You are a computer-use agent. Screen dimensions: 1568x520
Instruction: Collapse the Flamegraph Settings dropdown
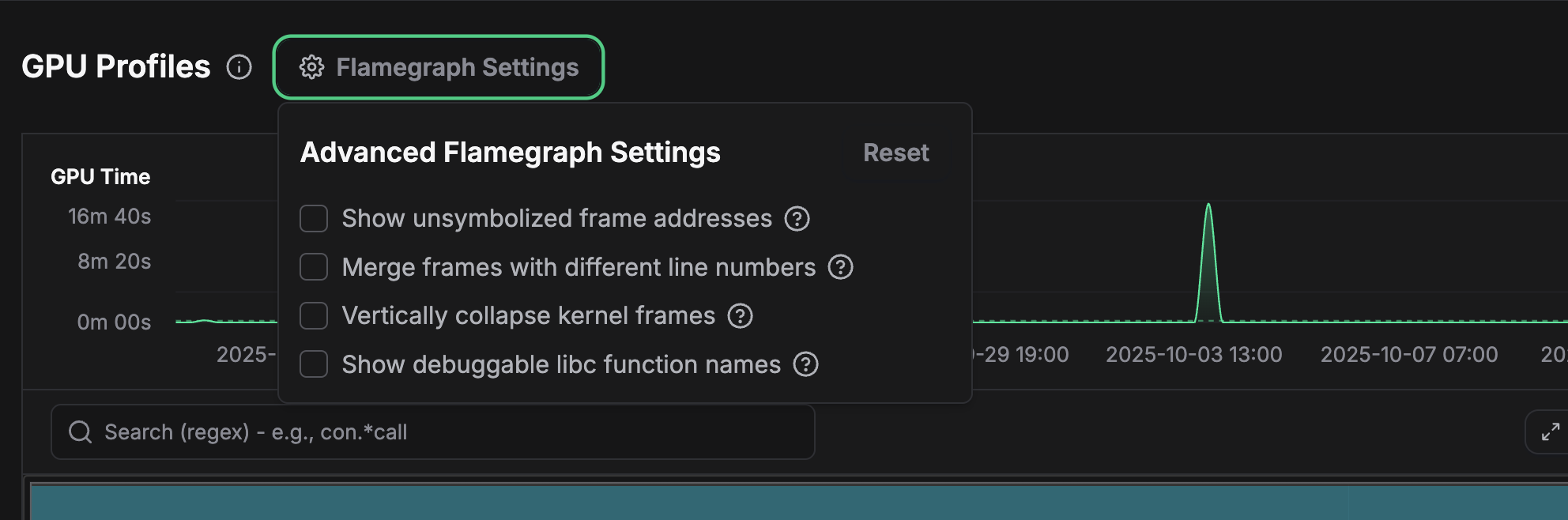439,67
